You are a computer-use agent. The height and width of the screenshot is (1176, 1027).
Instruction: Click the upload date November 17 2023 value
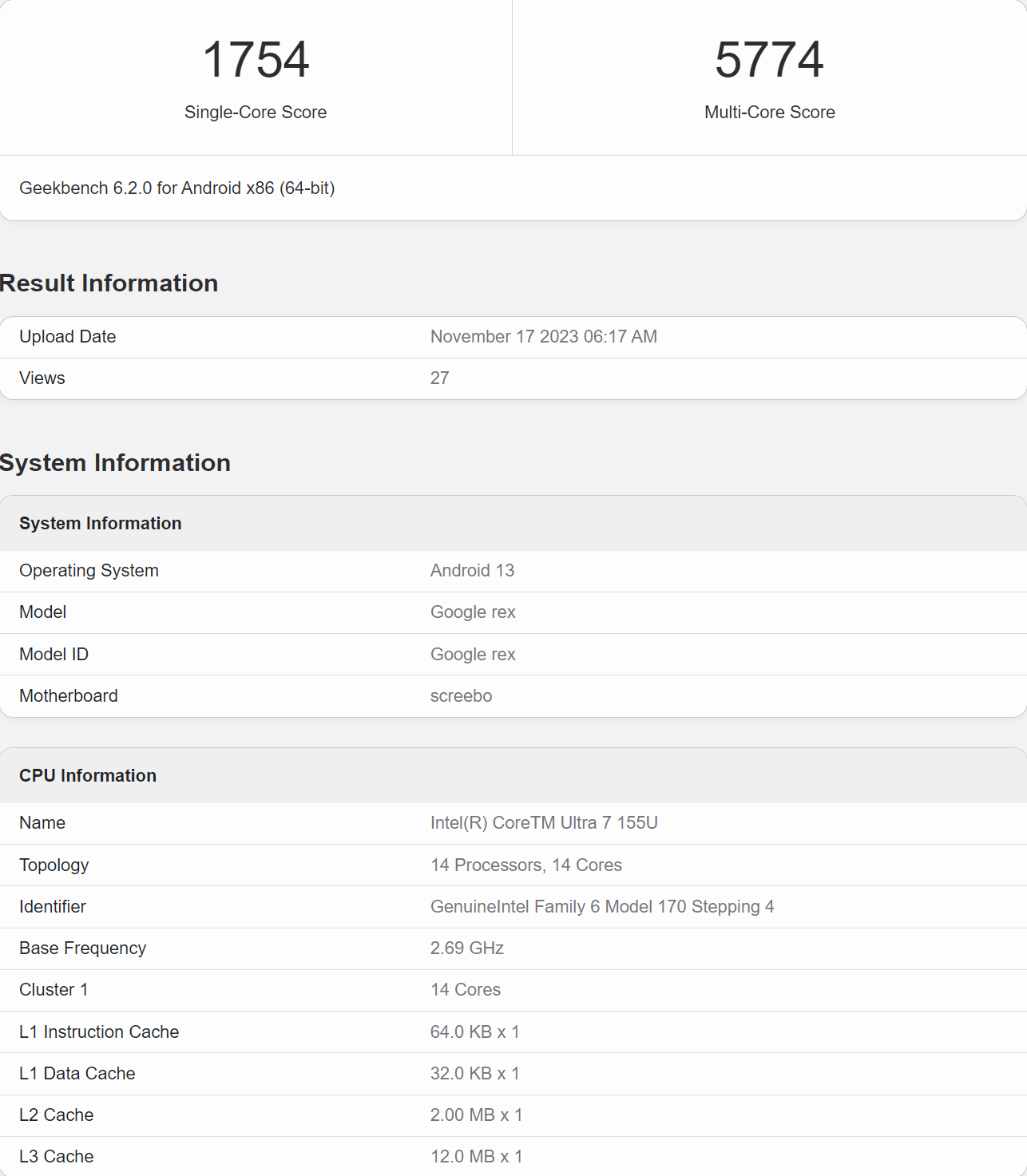(x=543, y=337)
